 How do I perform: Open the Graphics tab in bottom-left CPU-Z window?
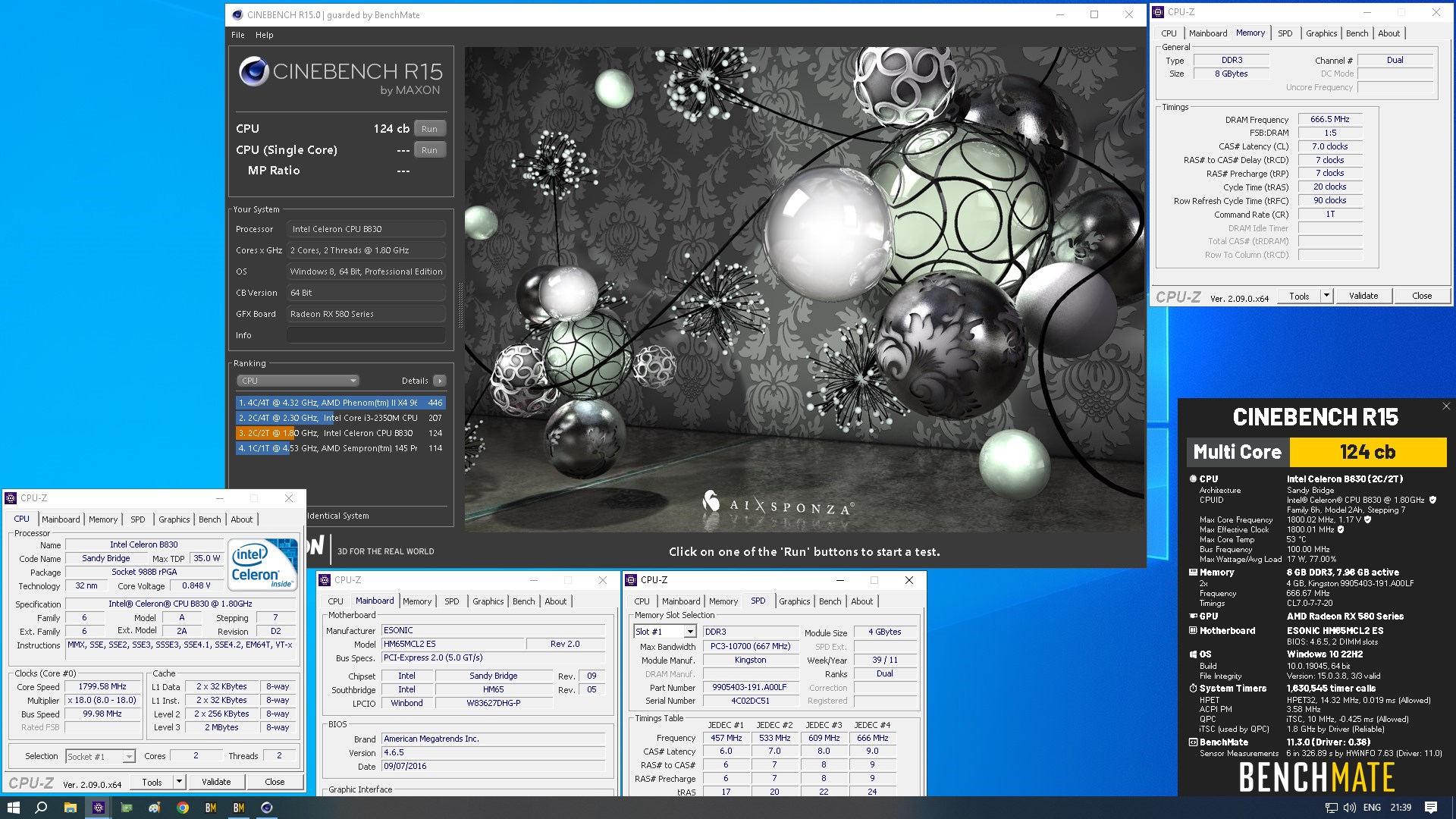click(x=174, y=519)
